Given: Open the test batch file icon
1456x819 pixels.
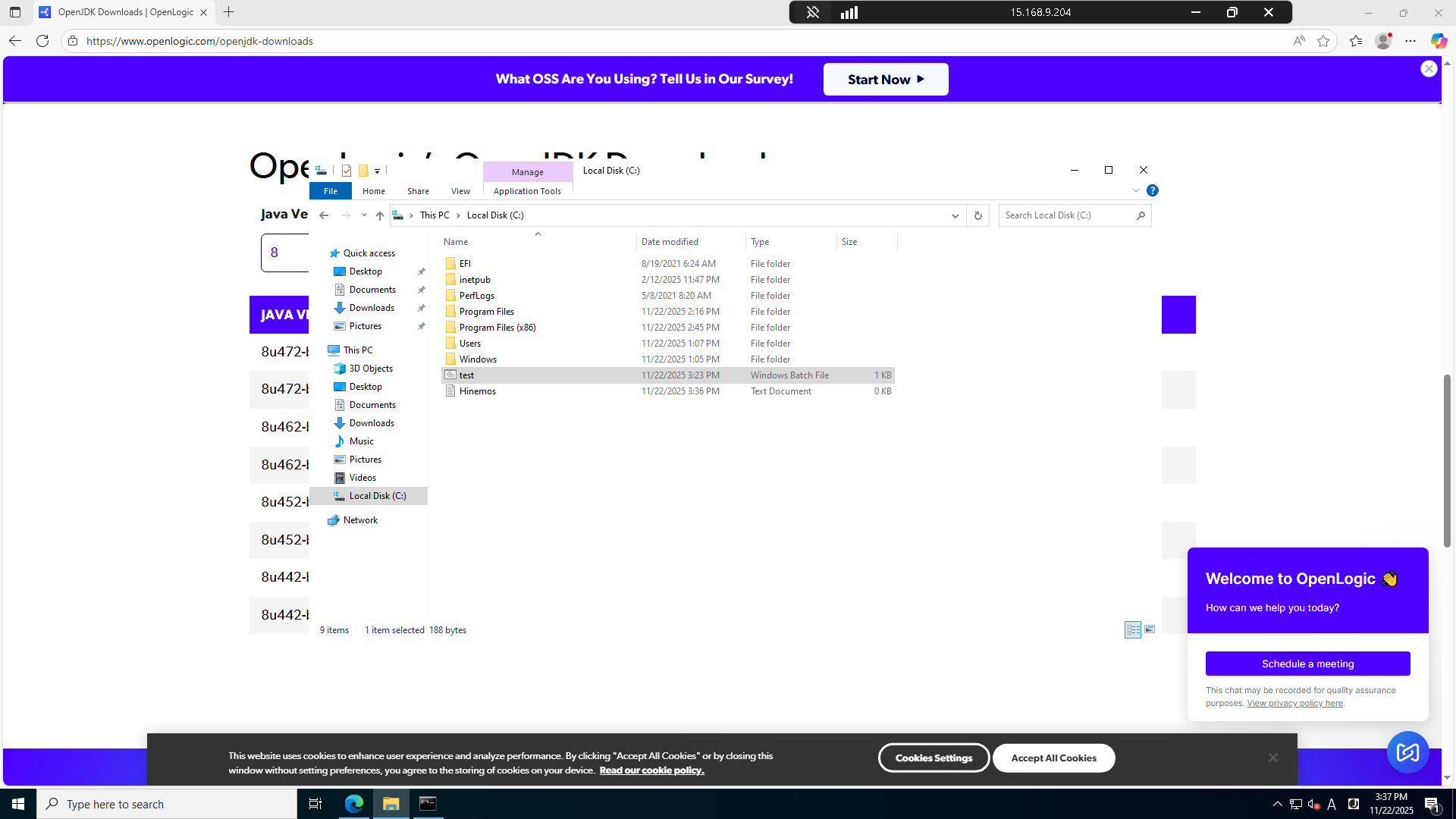Looking at the screenshot, I should (450, 375).
